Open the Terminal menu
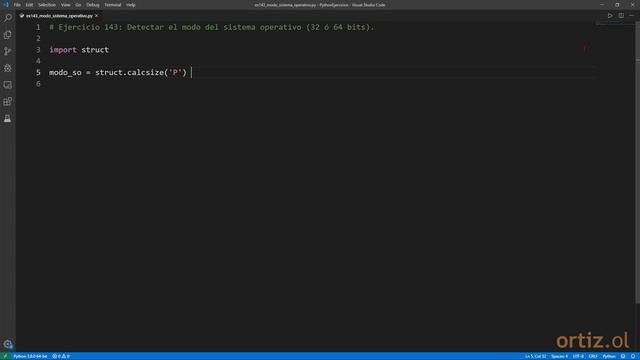This screenshot has width=640, height=360. [x=113, y=5]
